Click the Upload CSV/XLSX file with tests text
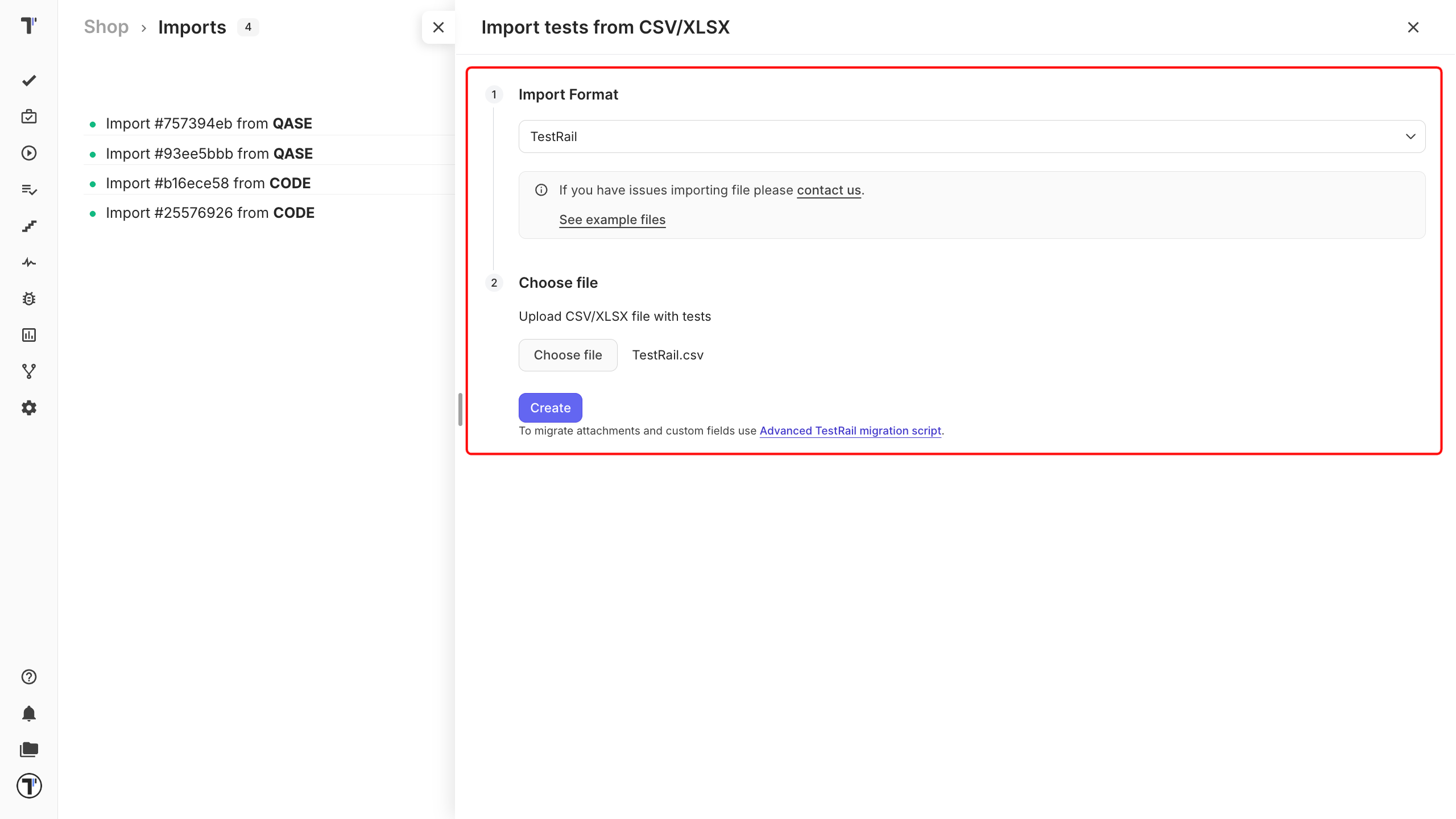 pyautogui.click(x=615, y=316)
